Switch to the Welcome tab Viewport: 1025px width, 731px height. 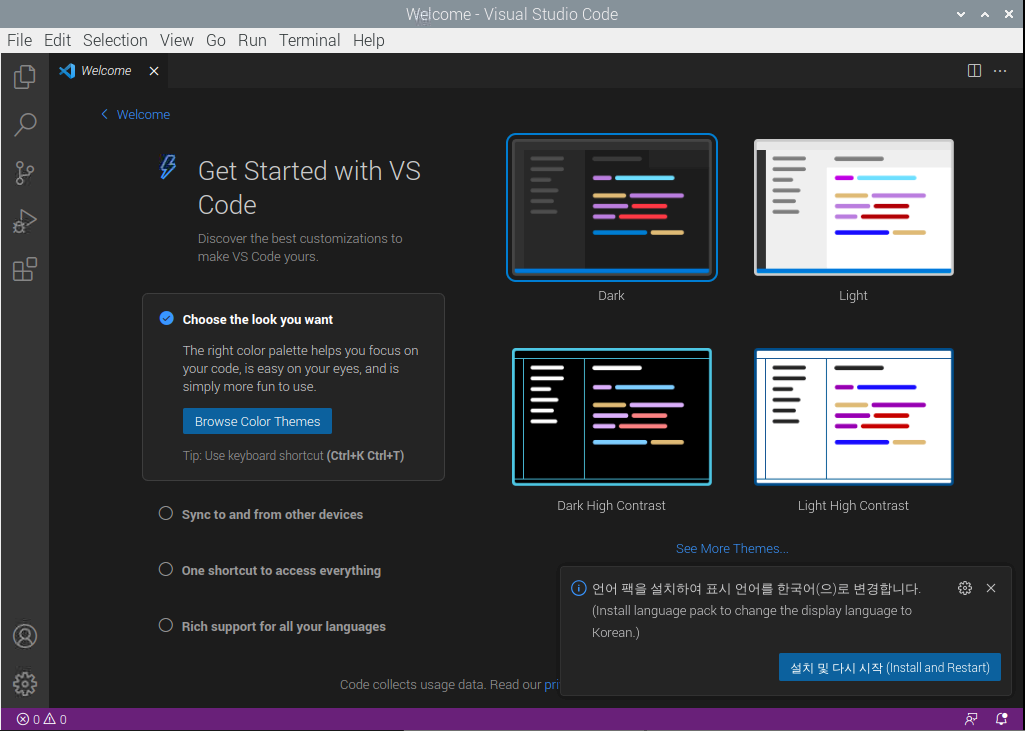(x=109, y=71)
